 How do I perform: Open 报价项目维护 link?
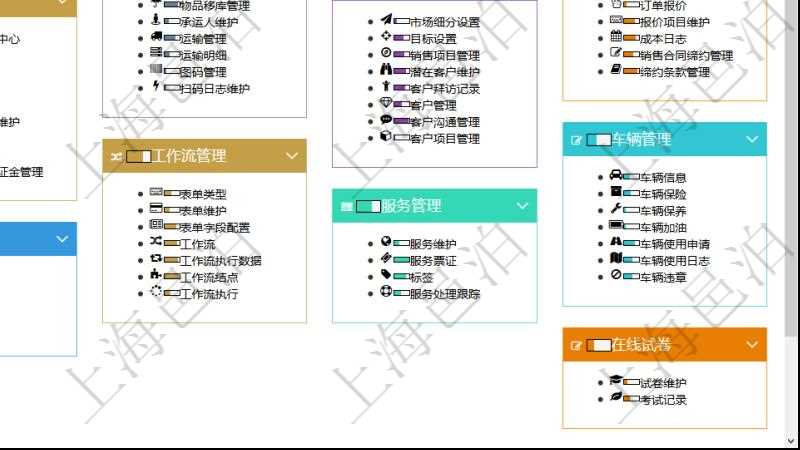point(675,22)
